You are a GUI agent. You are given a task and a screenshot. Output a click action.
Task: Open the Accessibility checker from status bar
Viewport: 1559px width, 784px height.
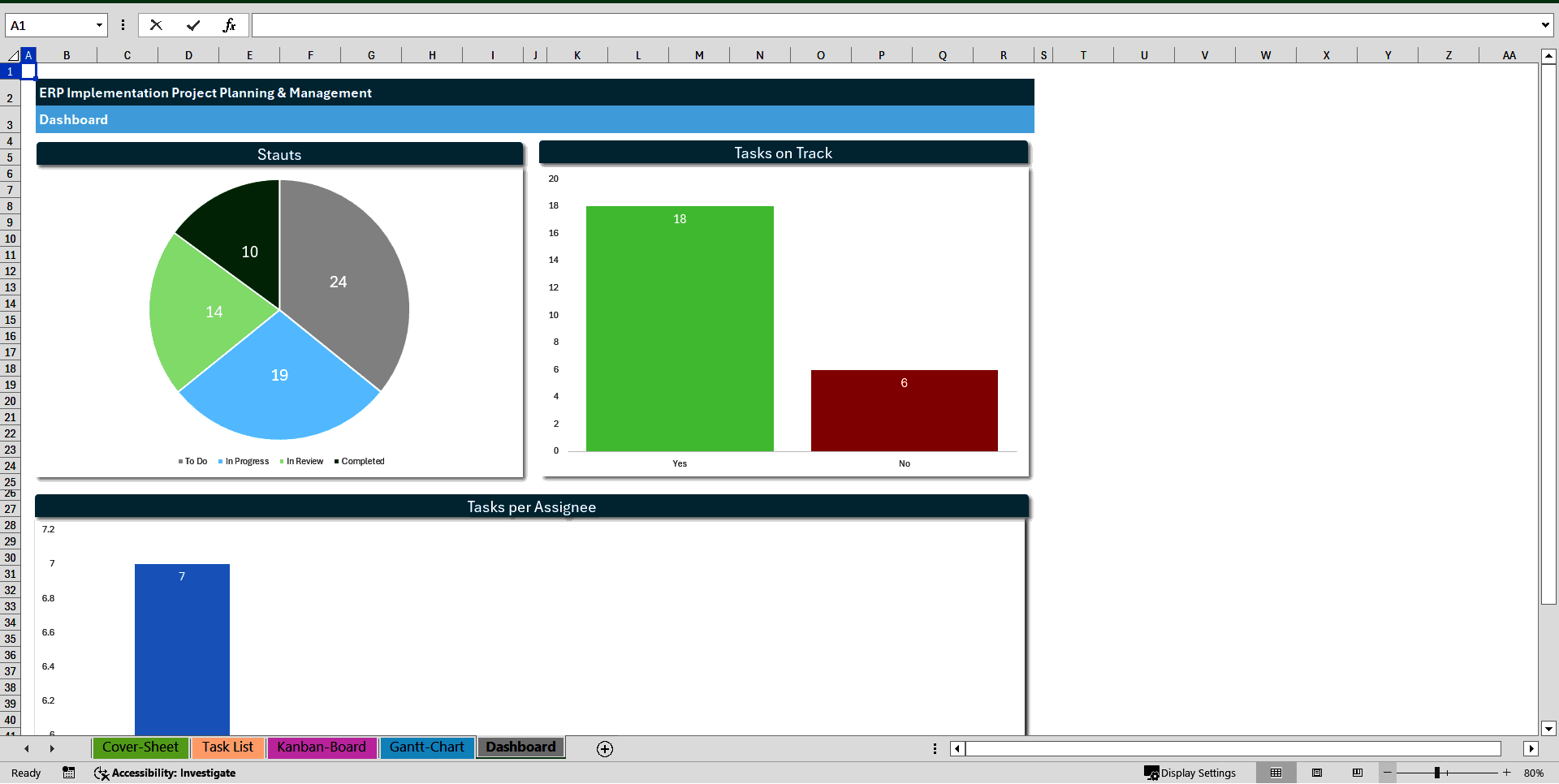[101, 773]
